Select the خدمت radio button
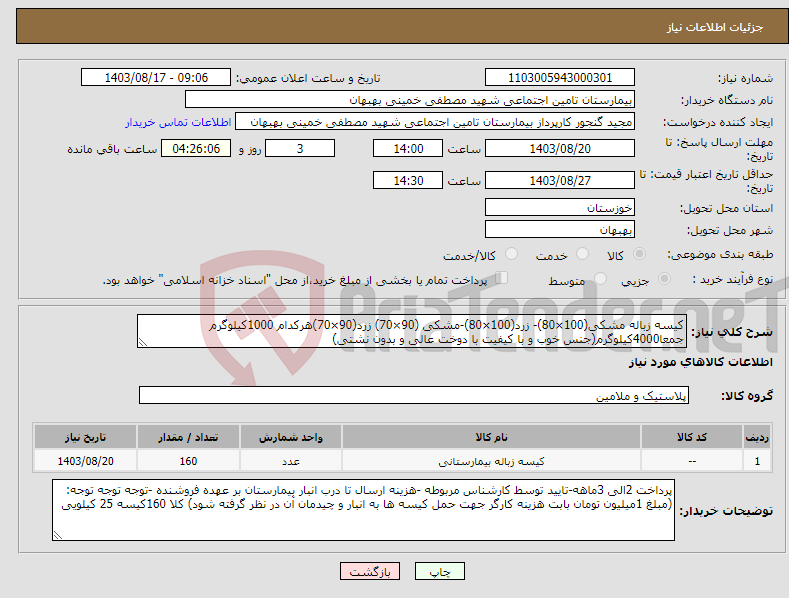 [x=582, y=254]
